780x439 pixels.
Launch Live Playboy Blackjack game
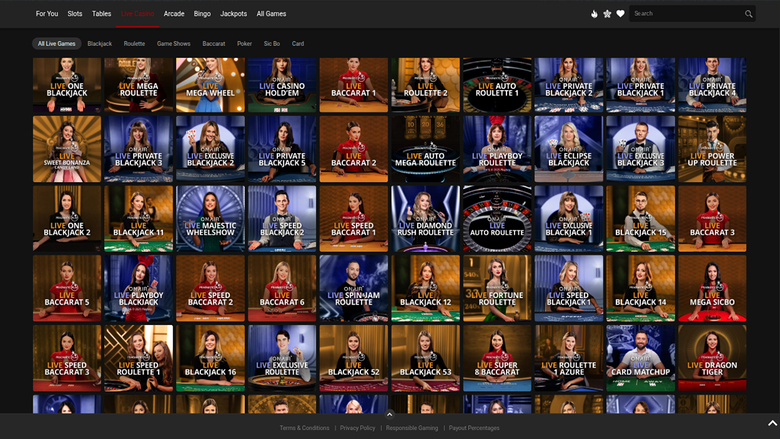click(139, 288)
